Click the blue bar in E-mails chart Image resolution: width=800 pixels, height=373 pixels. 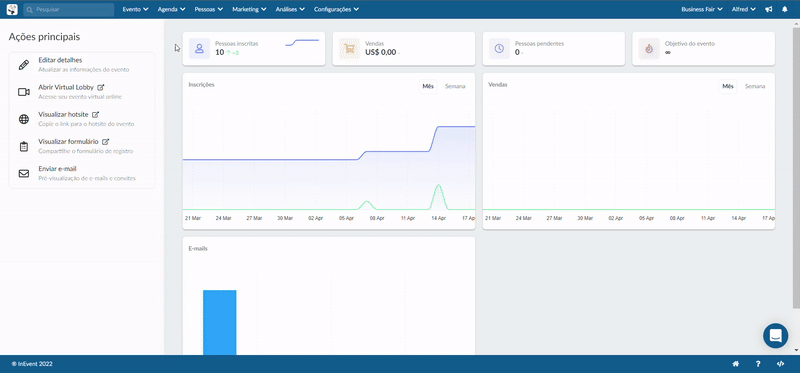point(220,322)
